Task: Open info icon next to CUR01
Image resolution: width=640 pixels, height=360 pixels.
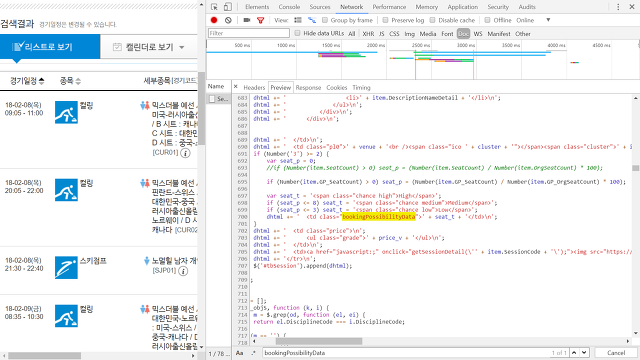Action: pyautogui.click(x=185, y=153)
